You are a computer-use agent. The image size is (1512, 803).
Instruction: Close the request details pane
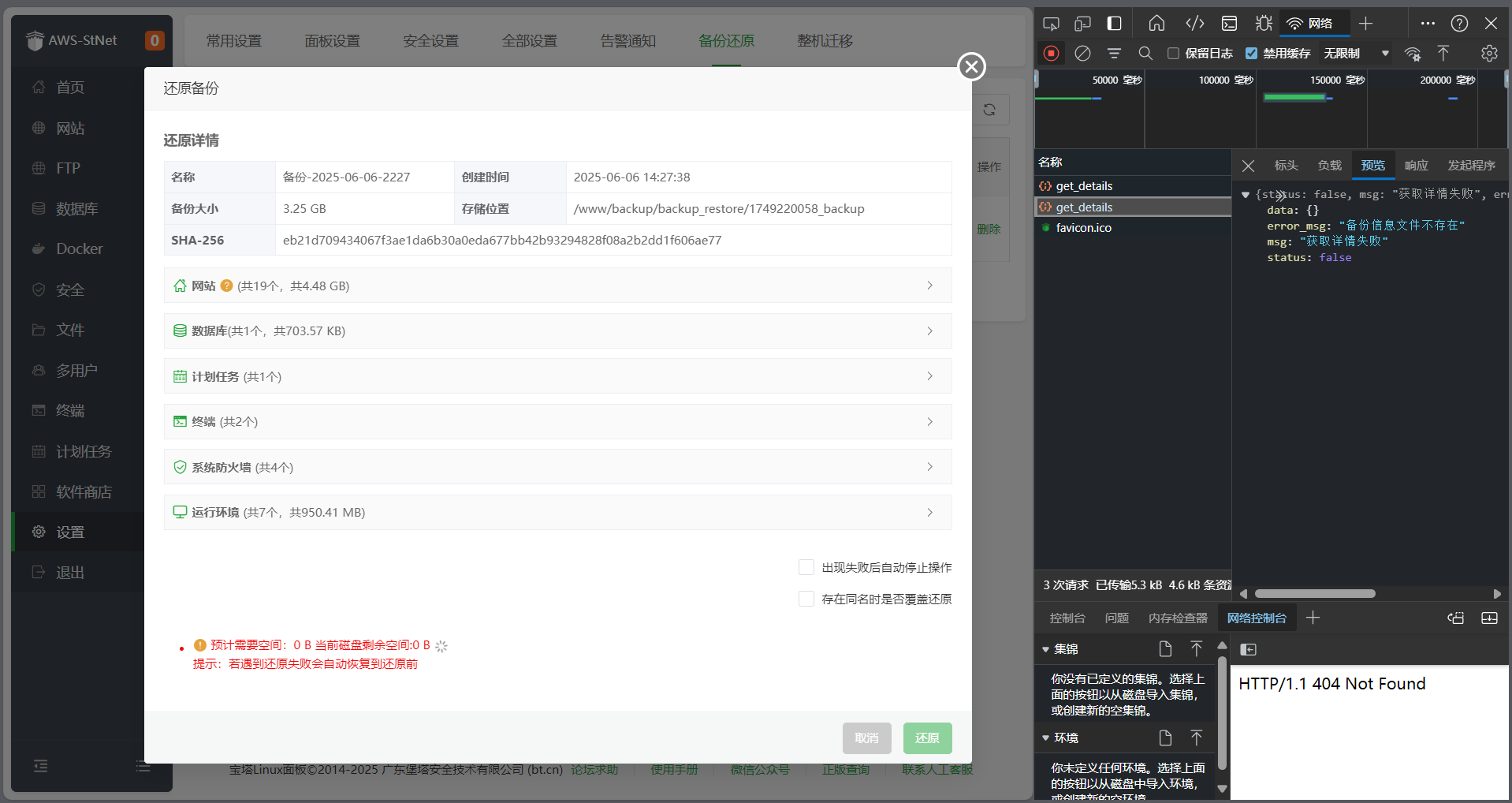(x=1248, y=166)
